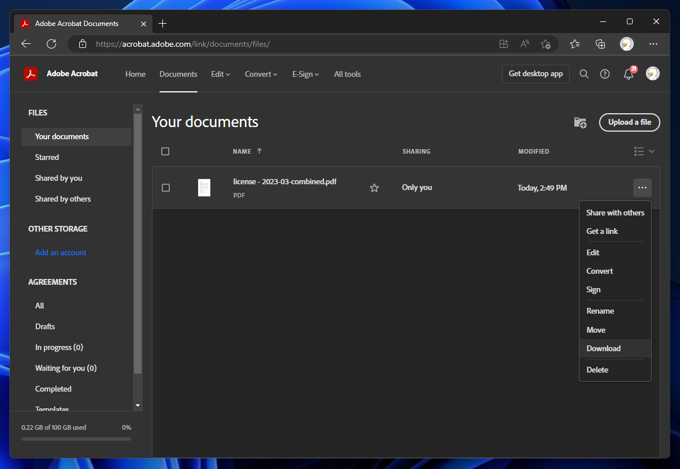Click the new folder icon
Screen dimensions: 680x469
(580, 122)
